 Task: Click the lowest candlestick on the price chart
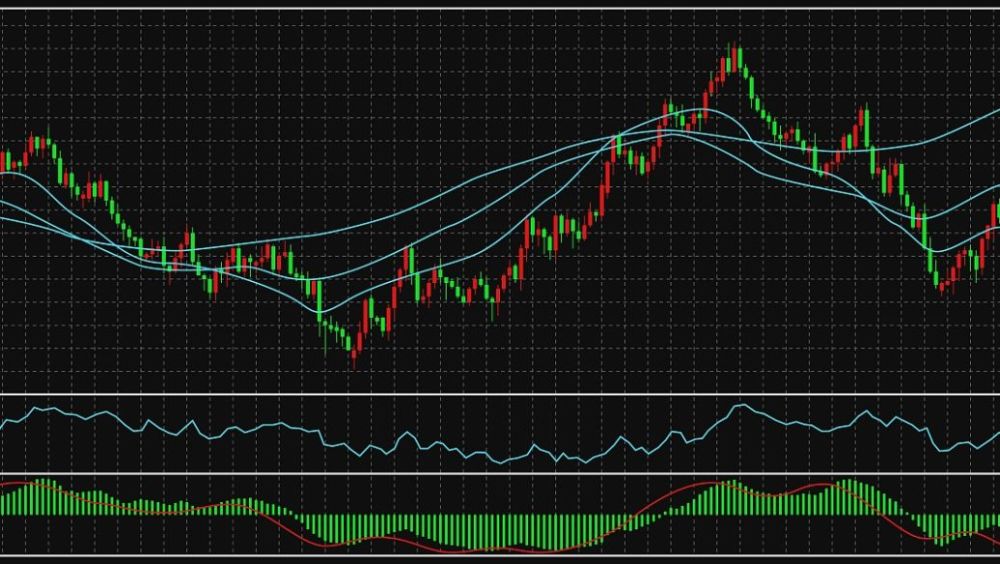click(354, 348)
